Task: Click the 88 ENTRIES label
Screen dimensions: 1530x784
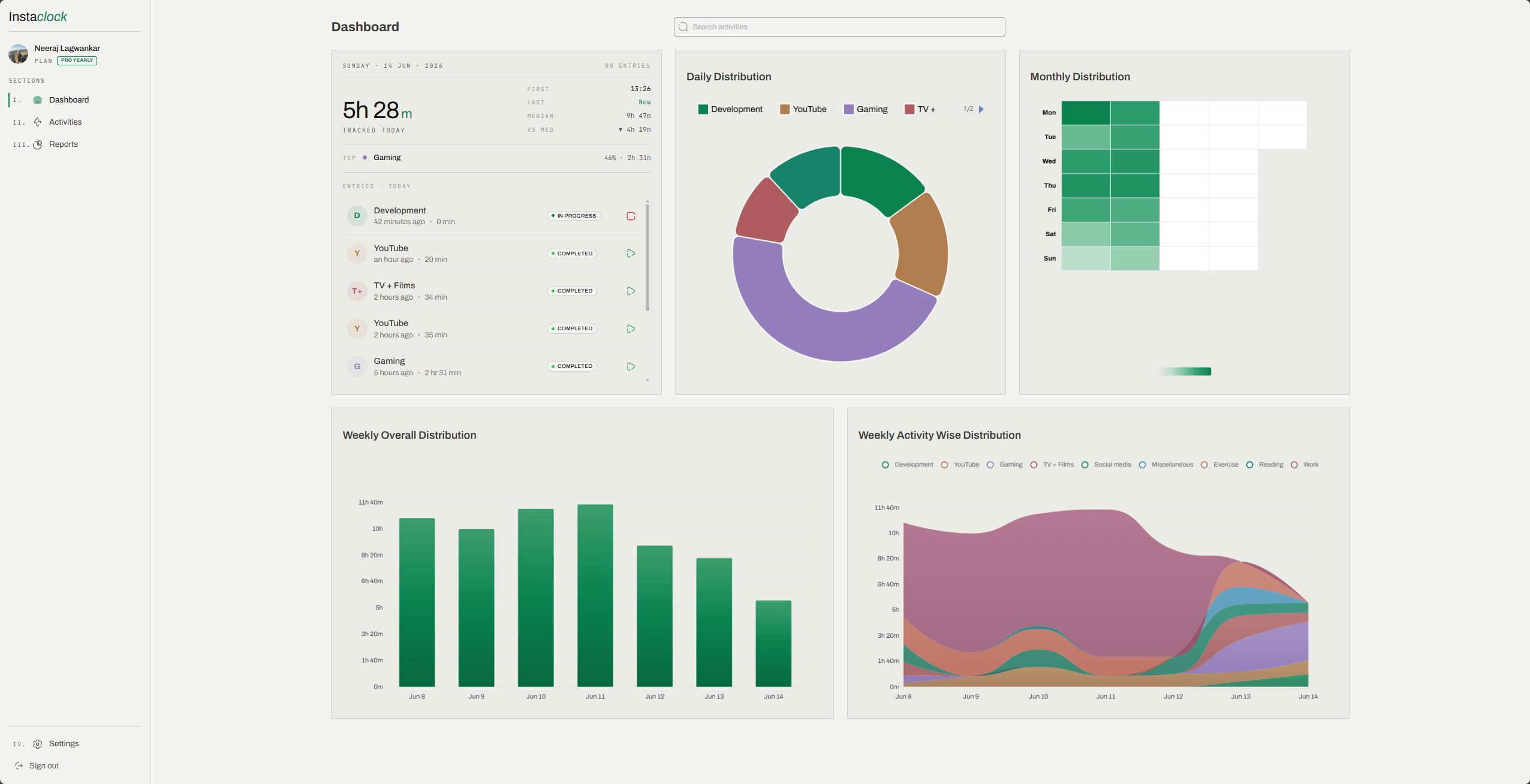Action: [x=627, y=66]
